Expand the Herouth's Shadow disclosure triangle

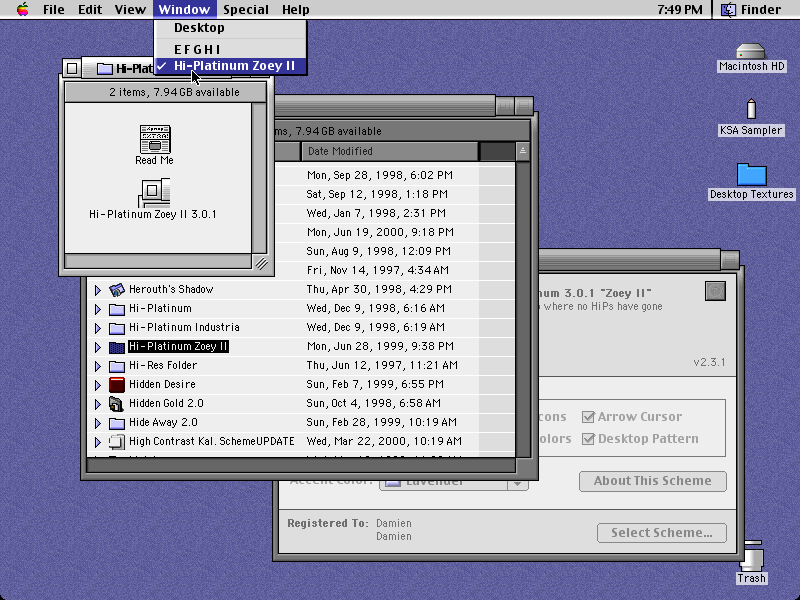[97, 290]
